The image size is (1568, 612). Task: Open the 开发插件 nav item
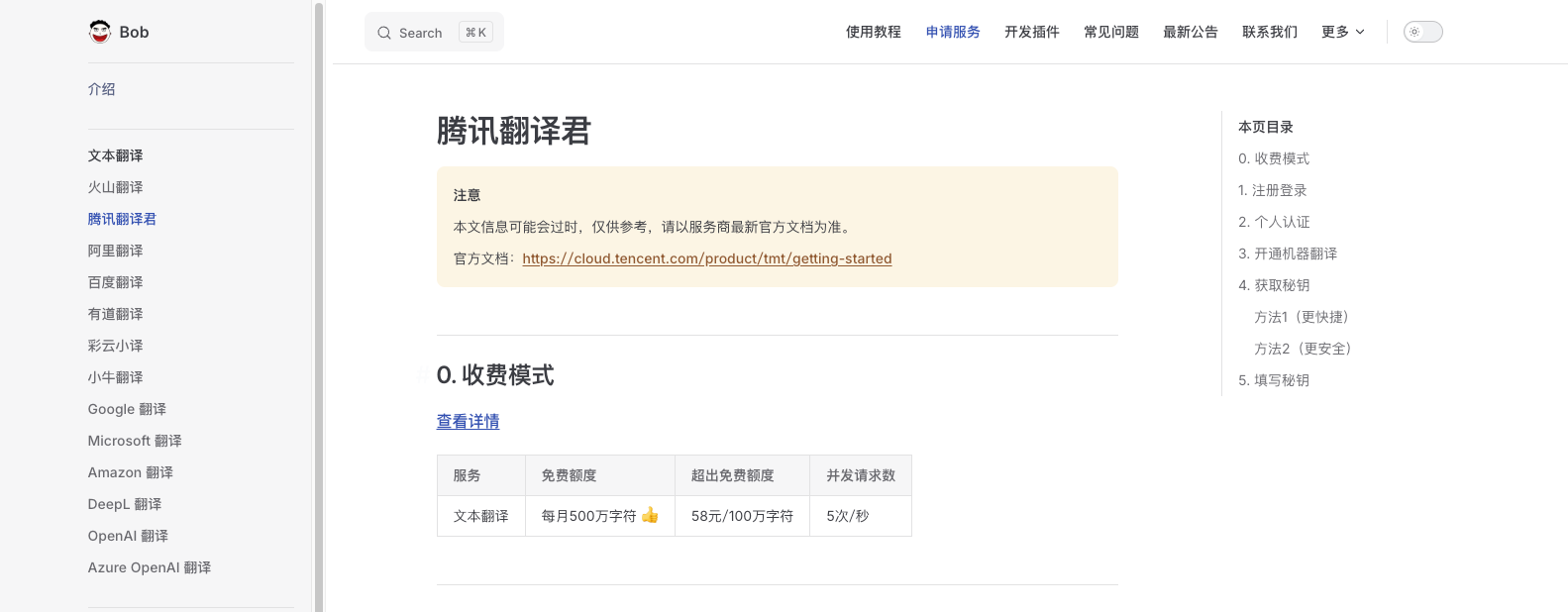click(x=1032, y=32)
